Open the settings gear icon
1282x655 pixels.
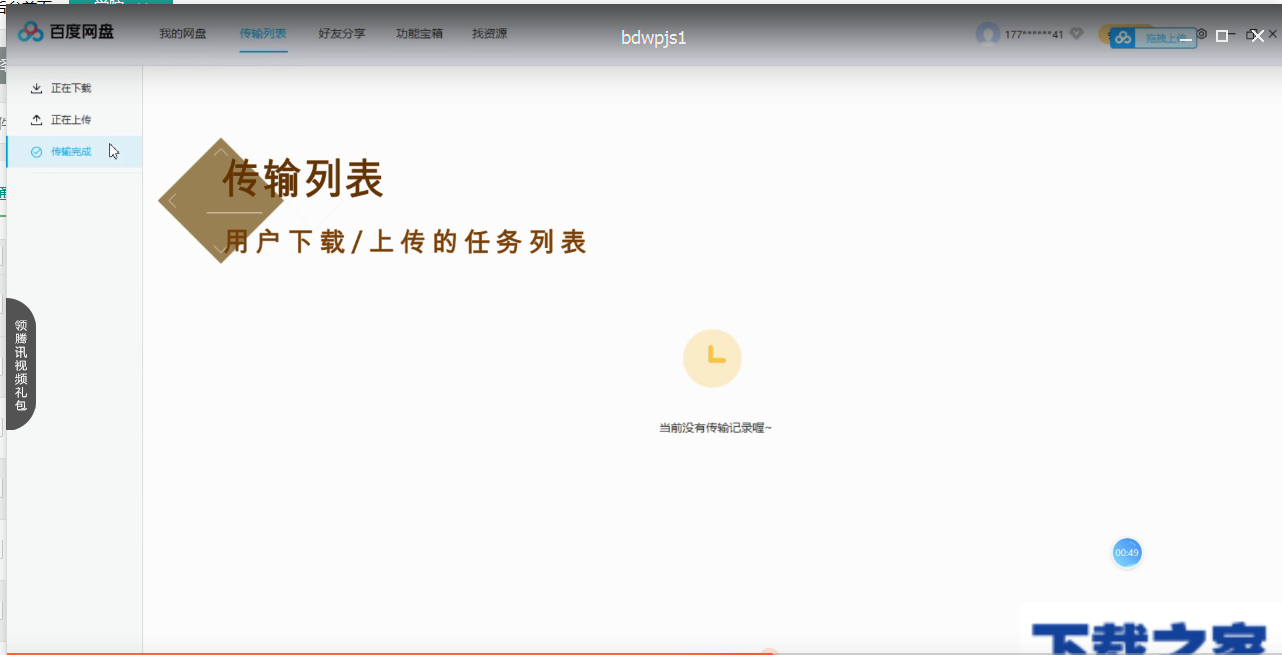[x=1201, y=33]
